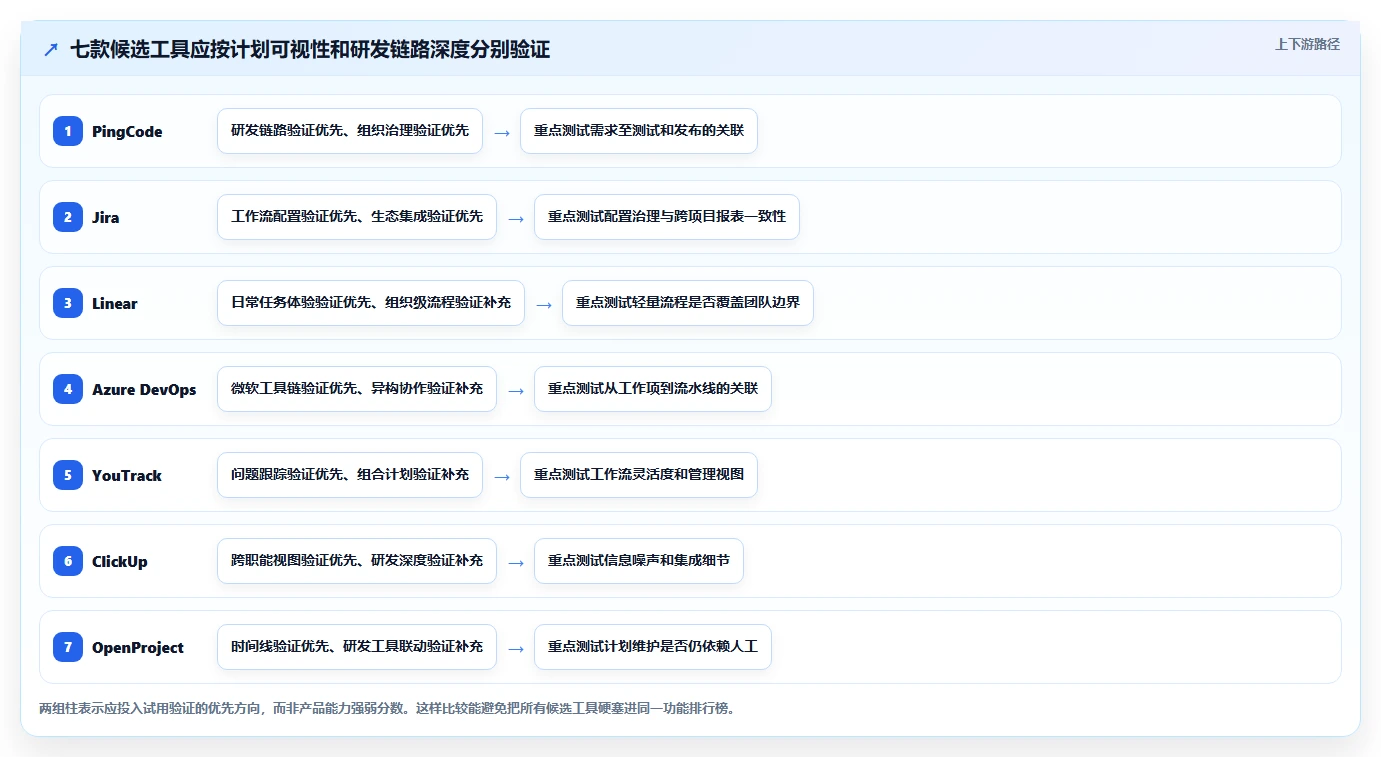Select the Linear tool name

115,304
